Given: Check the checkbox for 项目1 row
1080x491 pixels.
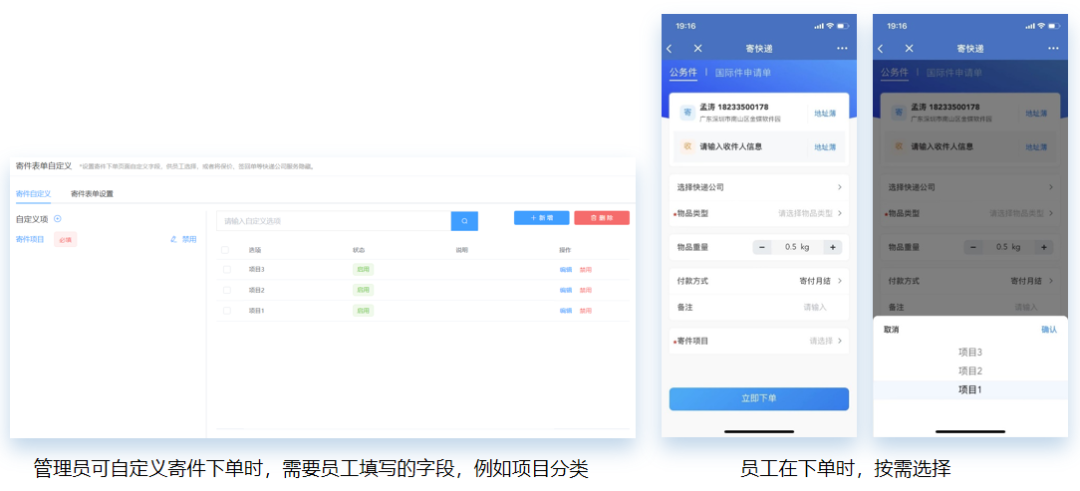Looking at the screenshot, I should click(x=225, y=311).
